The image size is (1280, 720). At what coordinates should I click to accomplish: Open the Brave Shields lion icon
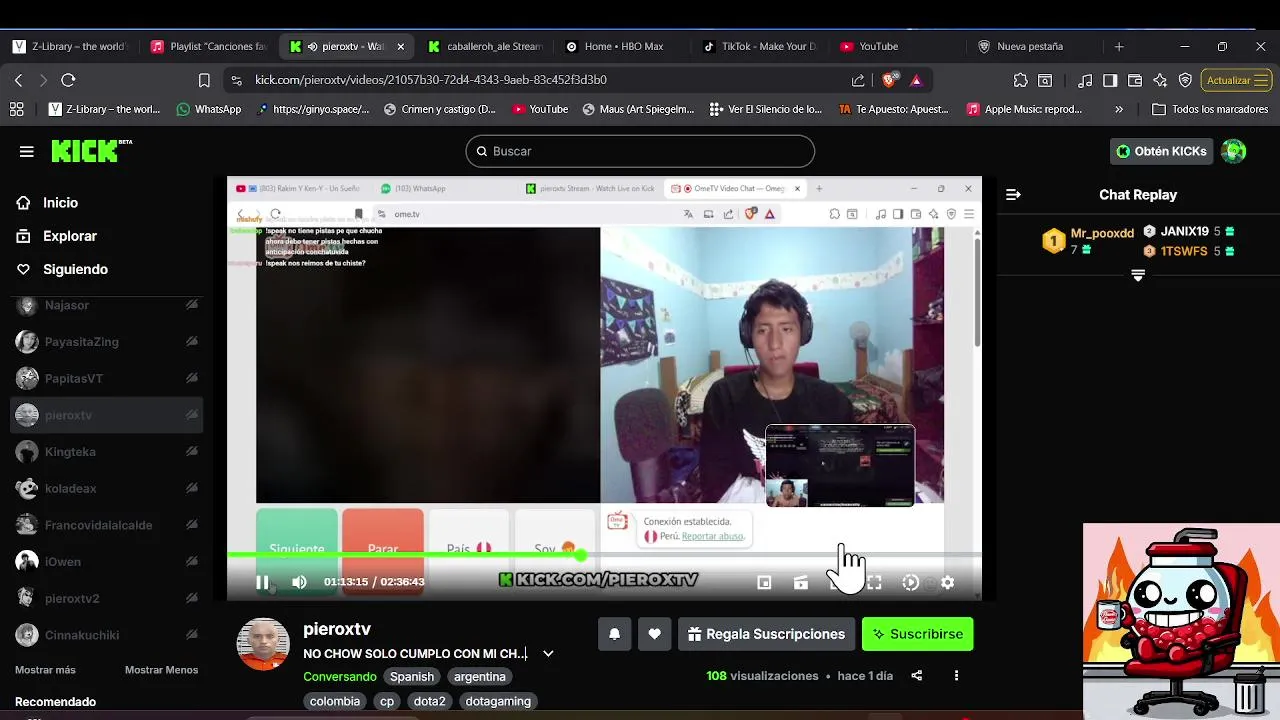pyautogui.click(x=890, y=80)
